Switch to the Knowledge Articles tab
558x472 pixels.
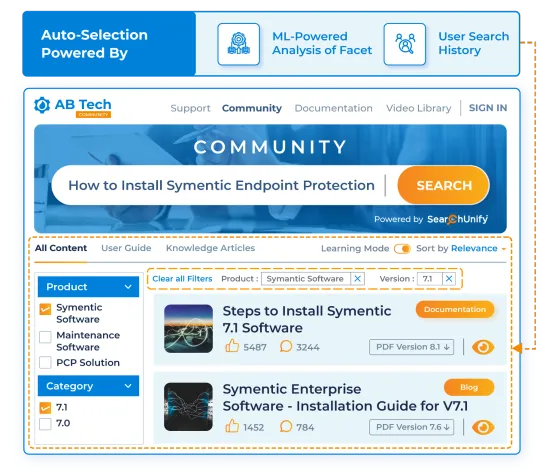[210, 248]
